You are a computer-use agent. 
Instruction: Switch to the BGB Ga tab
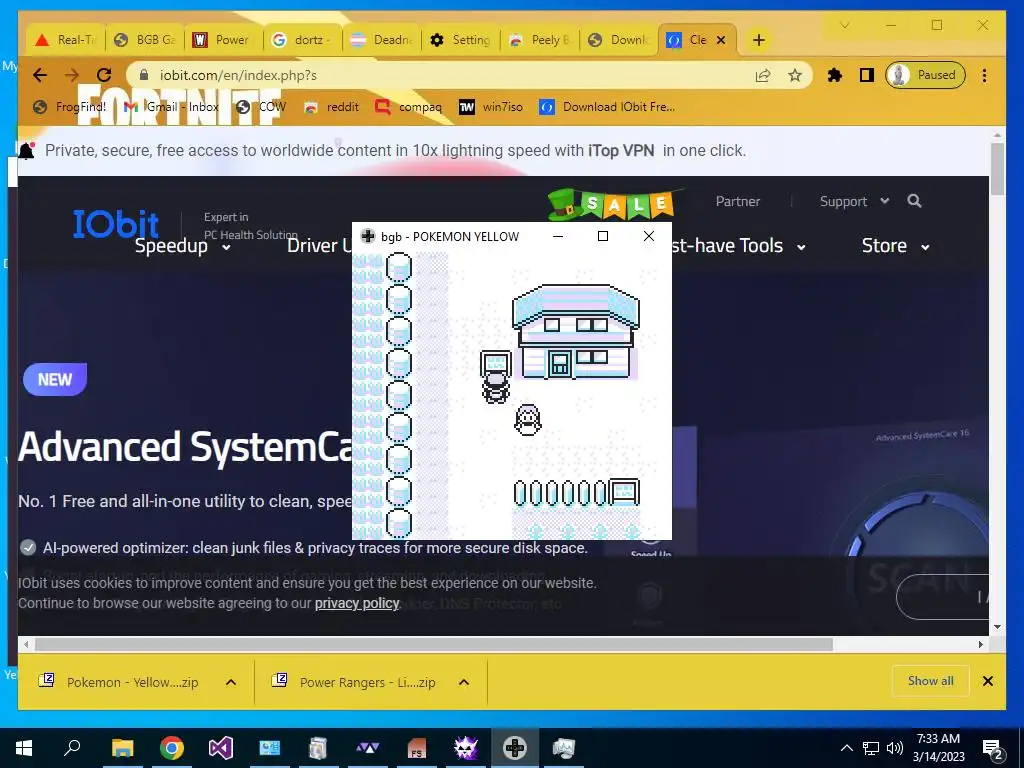pos(145,40)
